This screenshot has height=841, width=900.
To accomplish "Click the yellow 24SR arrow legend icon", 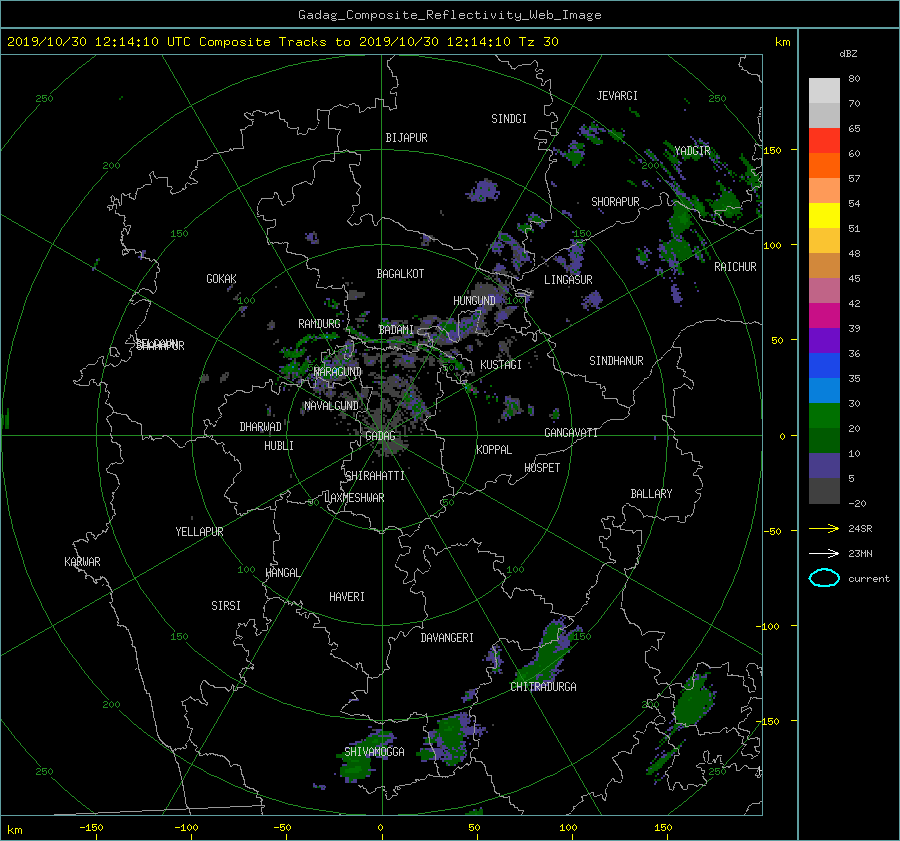I will 824,528.
